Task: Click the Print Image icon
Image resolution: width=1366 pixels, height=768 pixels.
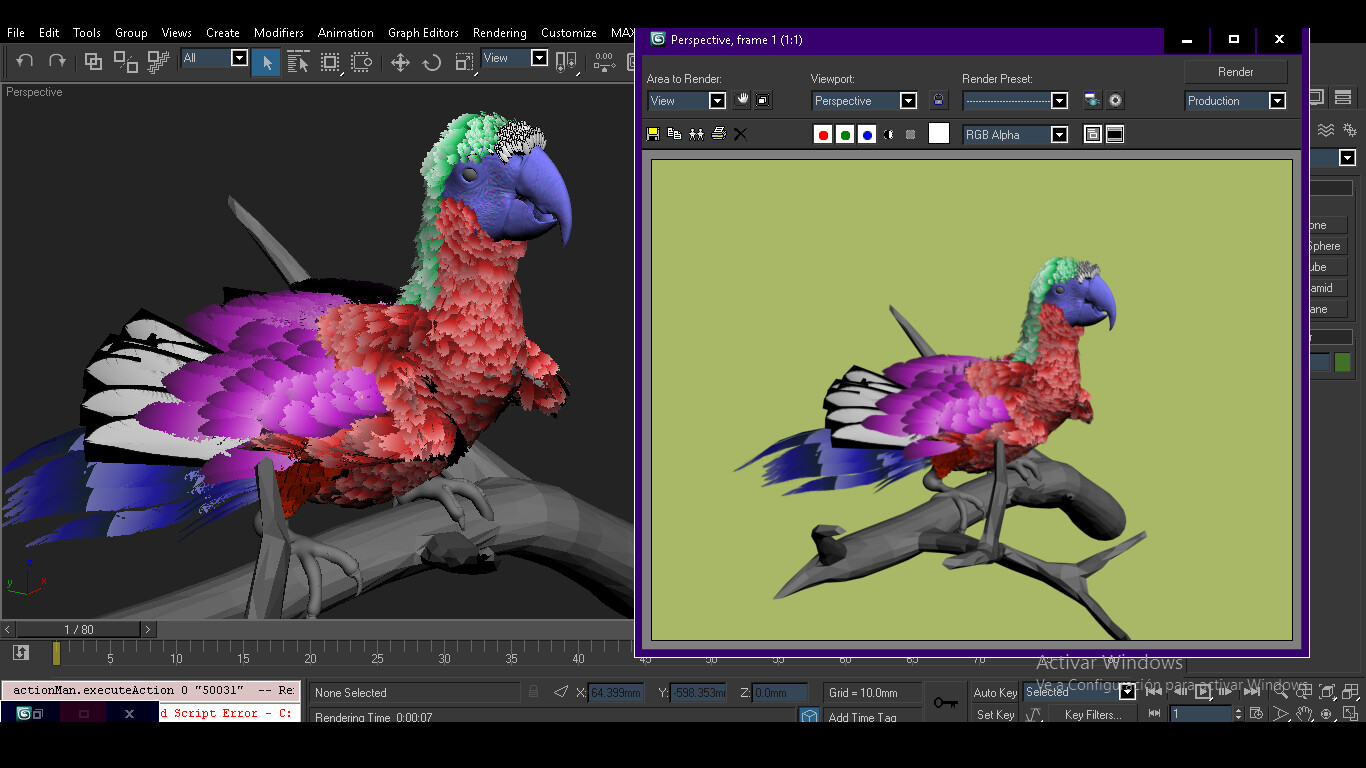Action: (x=719, y=134)
